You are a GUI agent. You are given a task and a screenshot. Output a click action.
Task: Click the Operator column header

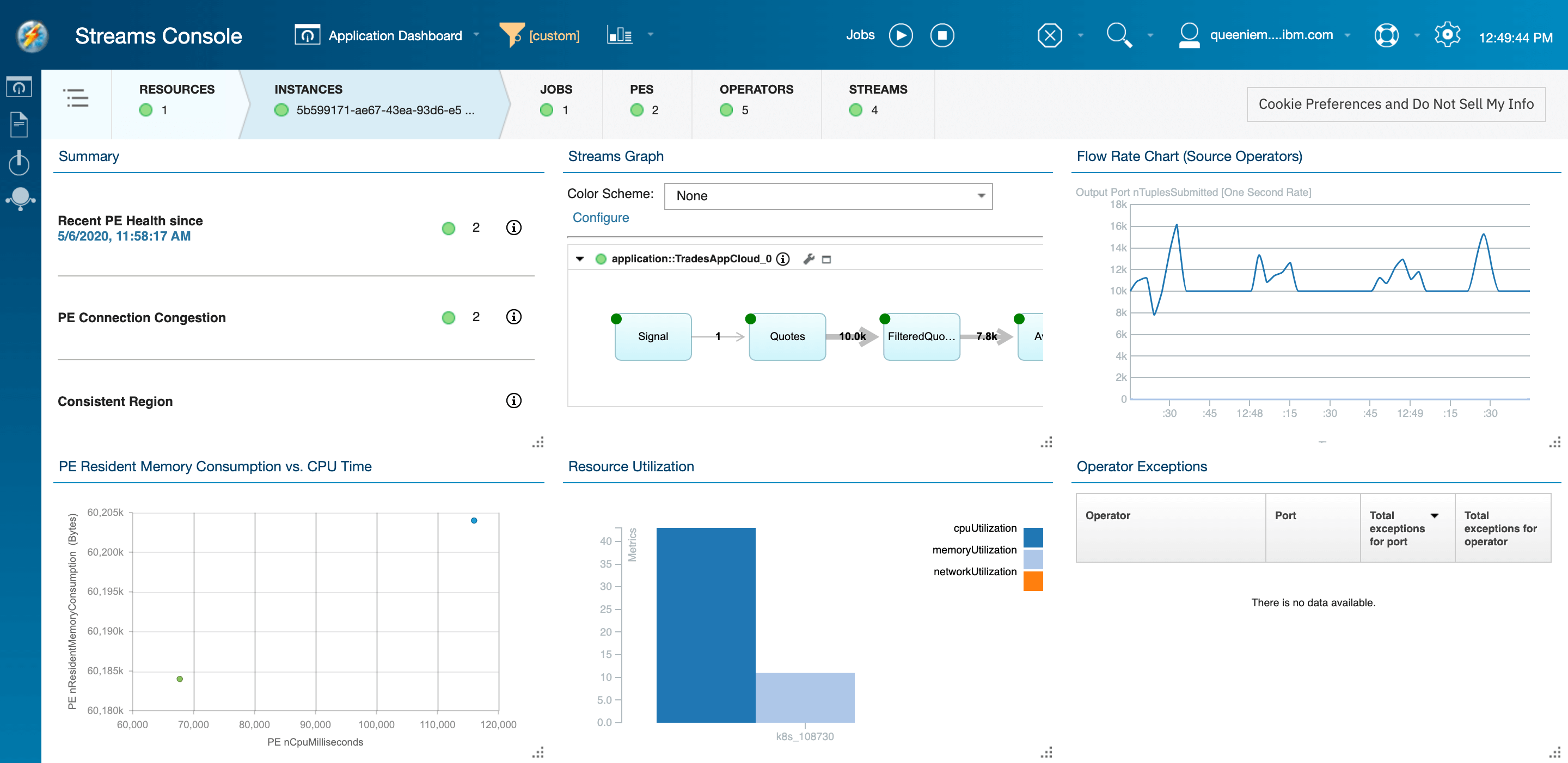1171,527
